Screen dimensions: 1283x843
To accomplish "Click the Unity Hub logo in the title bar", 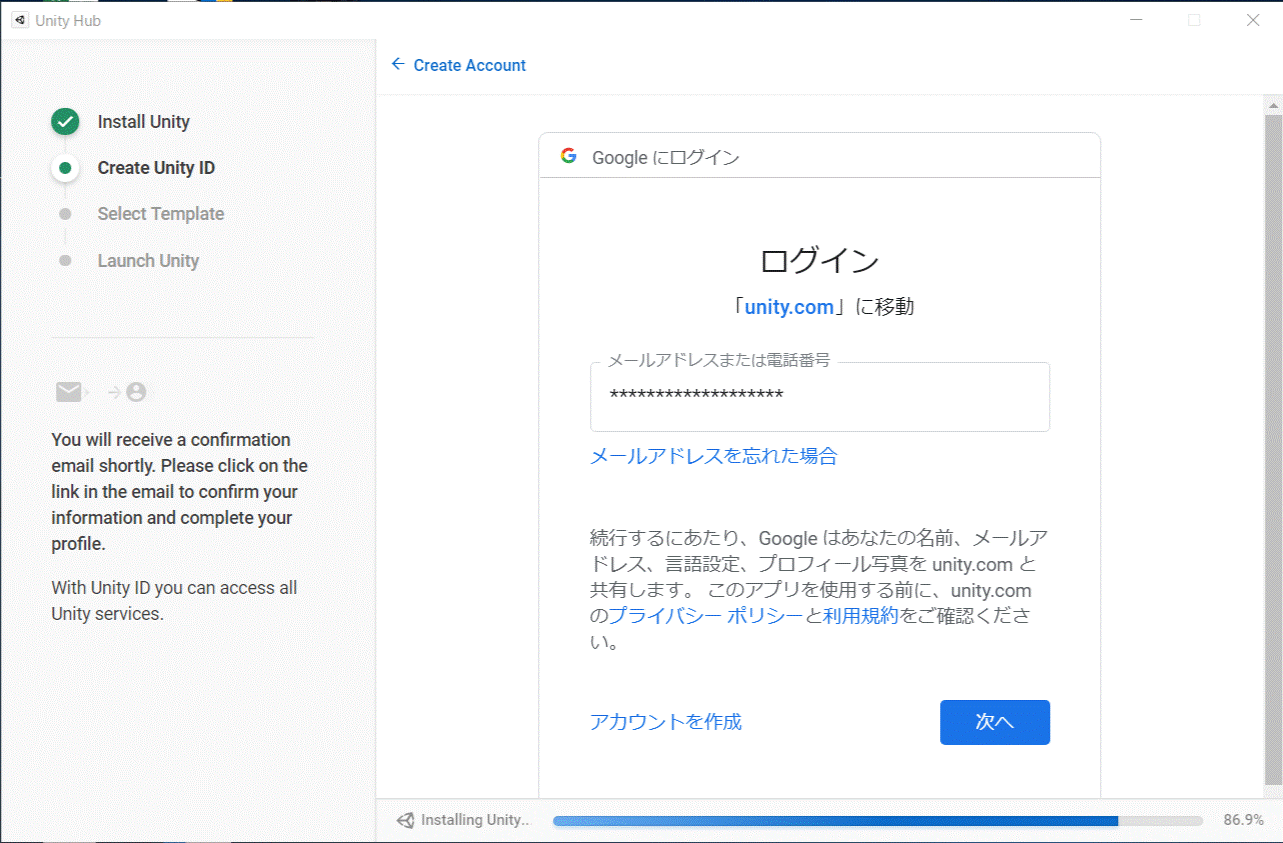I will pos(20,20).
